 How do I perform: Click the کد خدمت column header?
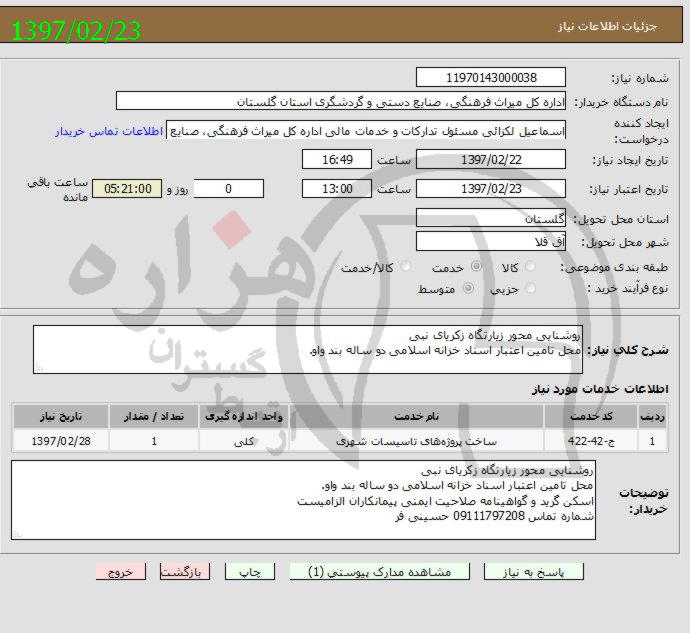(591, 416)
